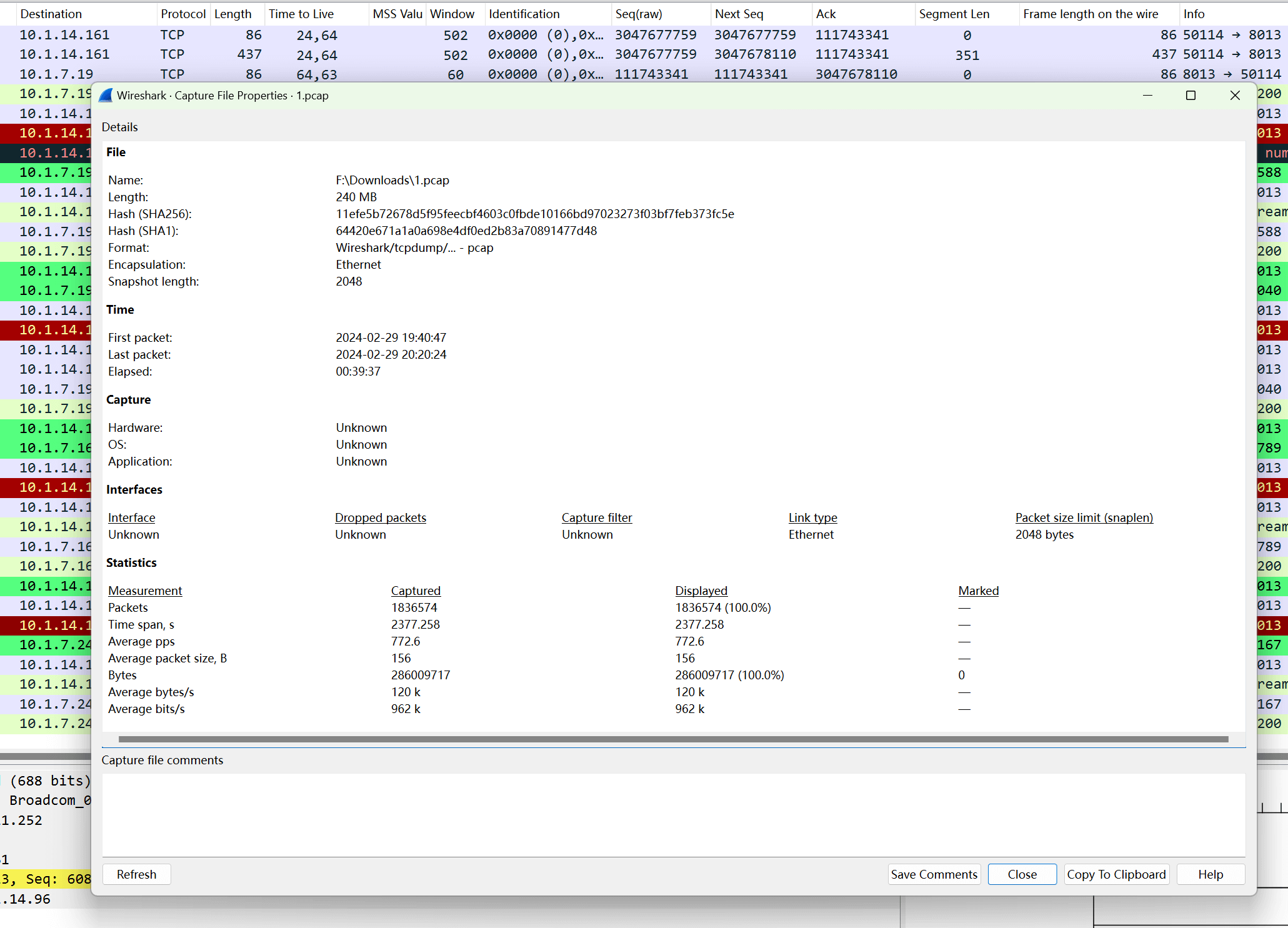Click the Interface column heading
This screenshot has width=1288, height=928.
click(131, 517)
